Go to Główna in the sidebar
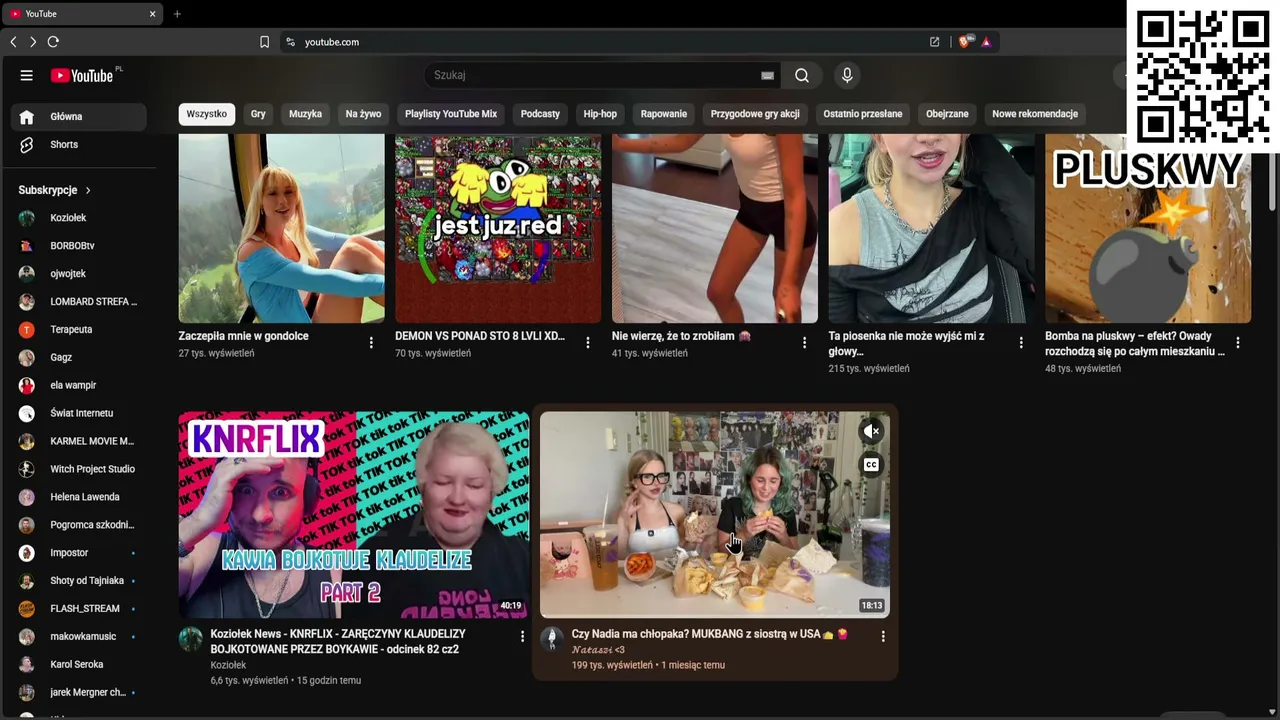The image size is (1280, 720). coord(78,117)
